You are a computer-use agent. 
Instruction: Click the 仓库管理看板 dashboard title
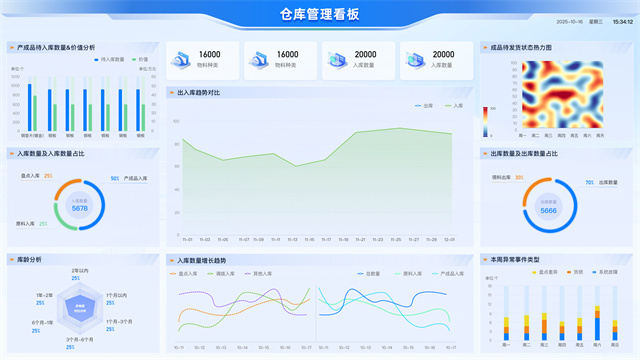pyautogui.click(x=320, y=14)
